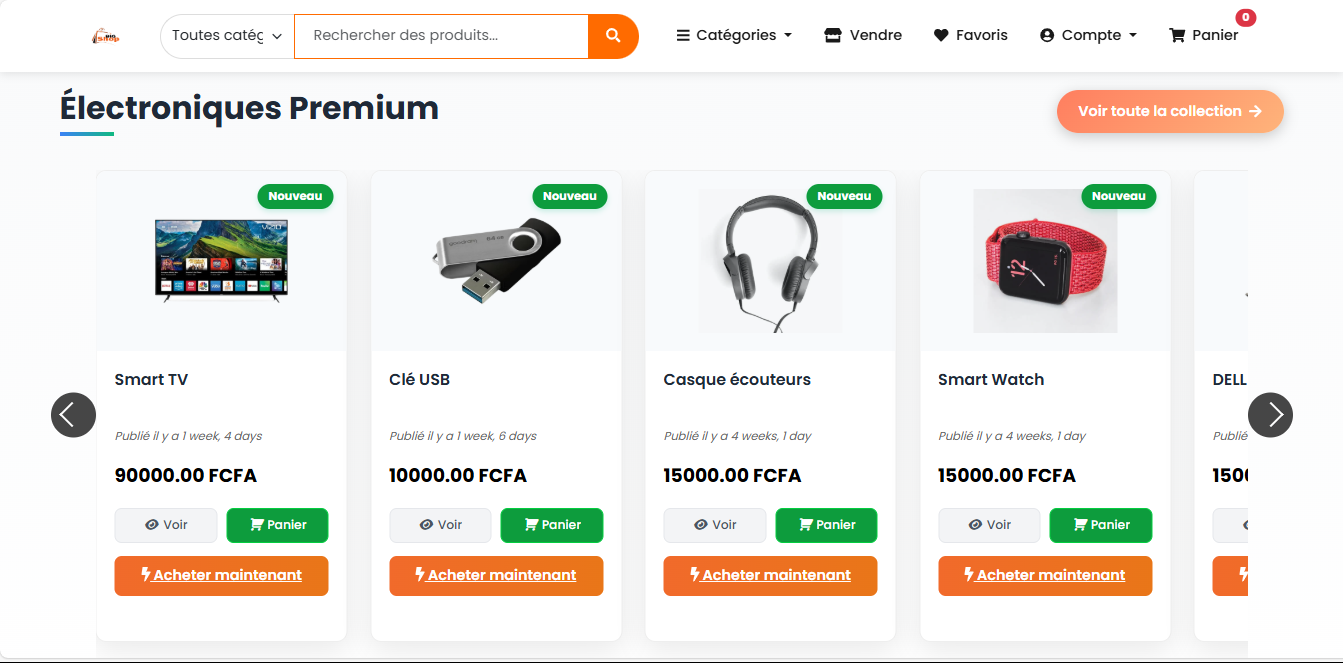Add Casque écouteurs to Panier

[826, 525]
